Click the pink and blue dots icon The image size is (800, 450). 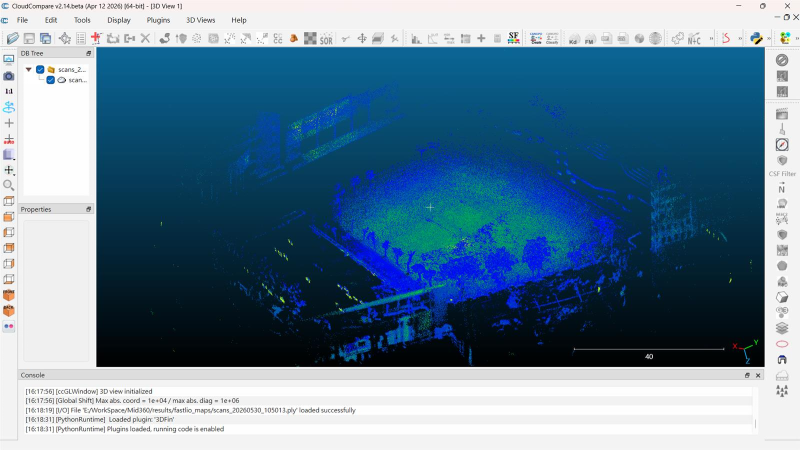tap(9, 326)
